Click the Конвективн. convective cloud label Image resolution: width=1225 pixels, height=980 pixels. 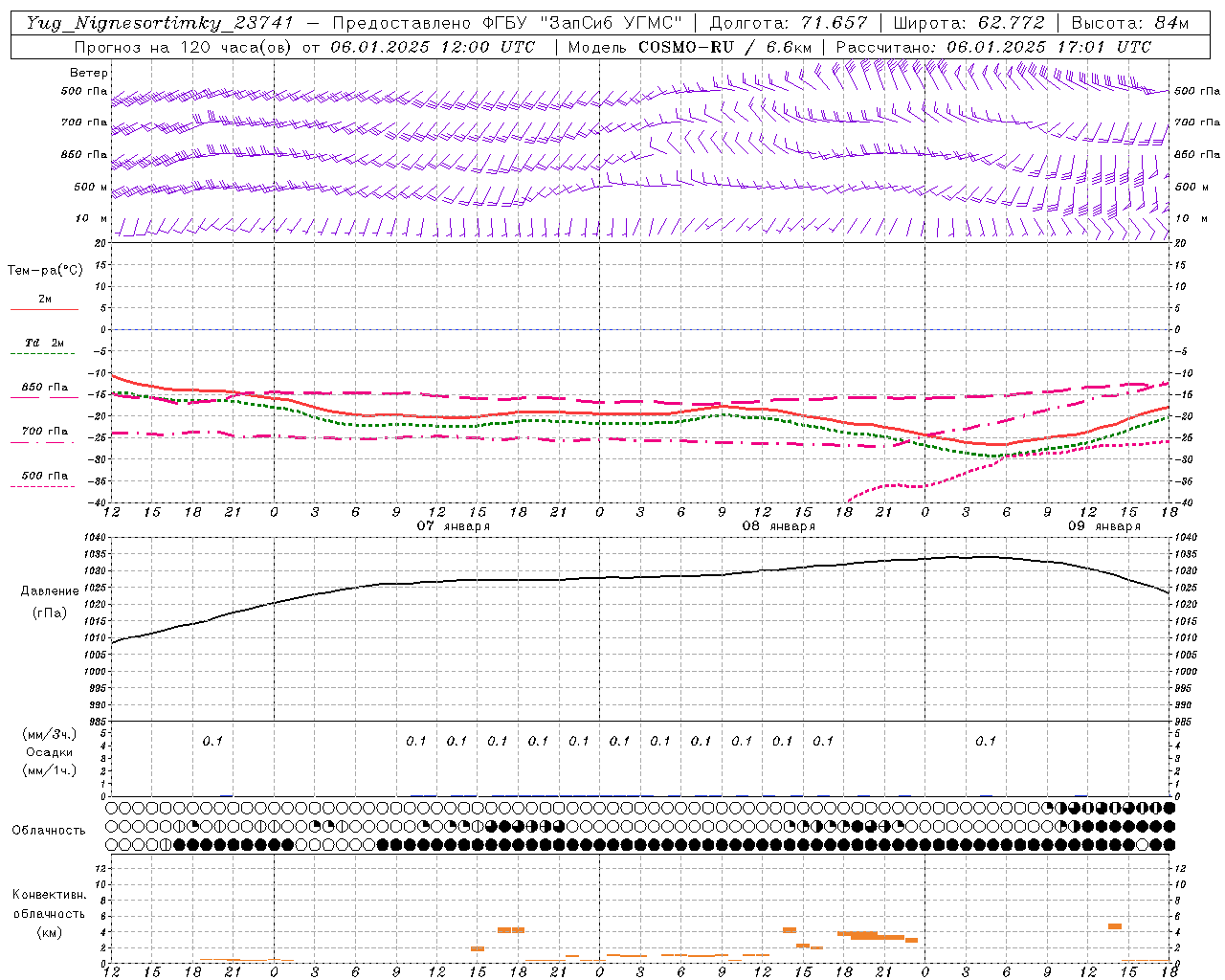click(49, 895)
